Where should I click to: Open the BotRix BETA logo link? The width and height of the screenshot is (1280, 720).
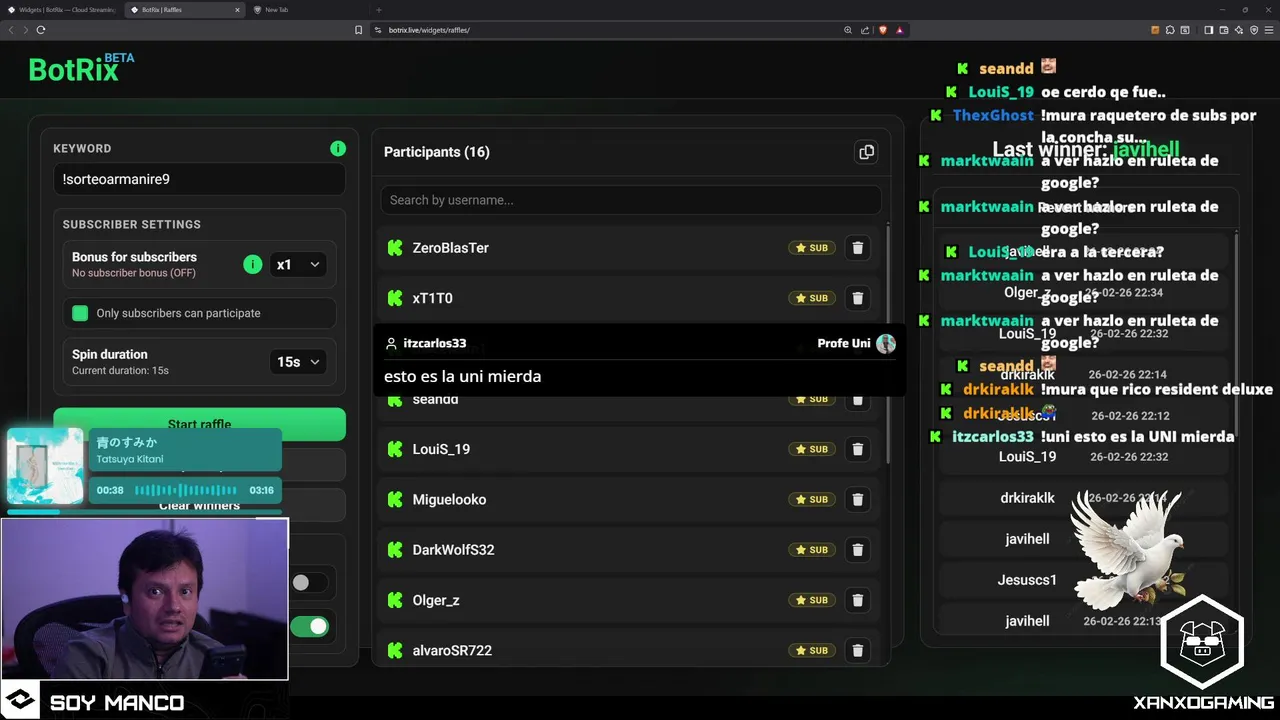click(81, 68)
